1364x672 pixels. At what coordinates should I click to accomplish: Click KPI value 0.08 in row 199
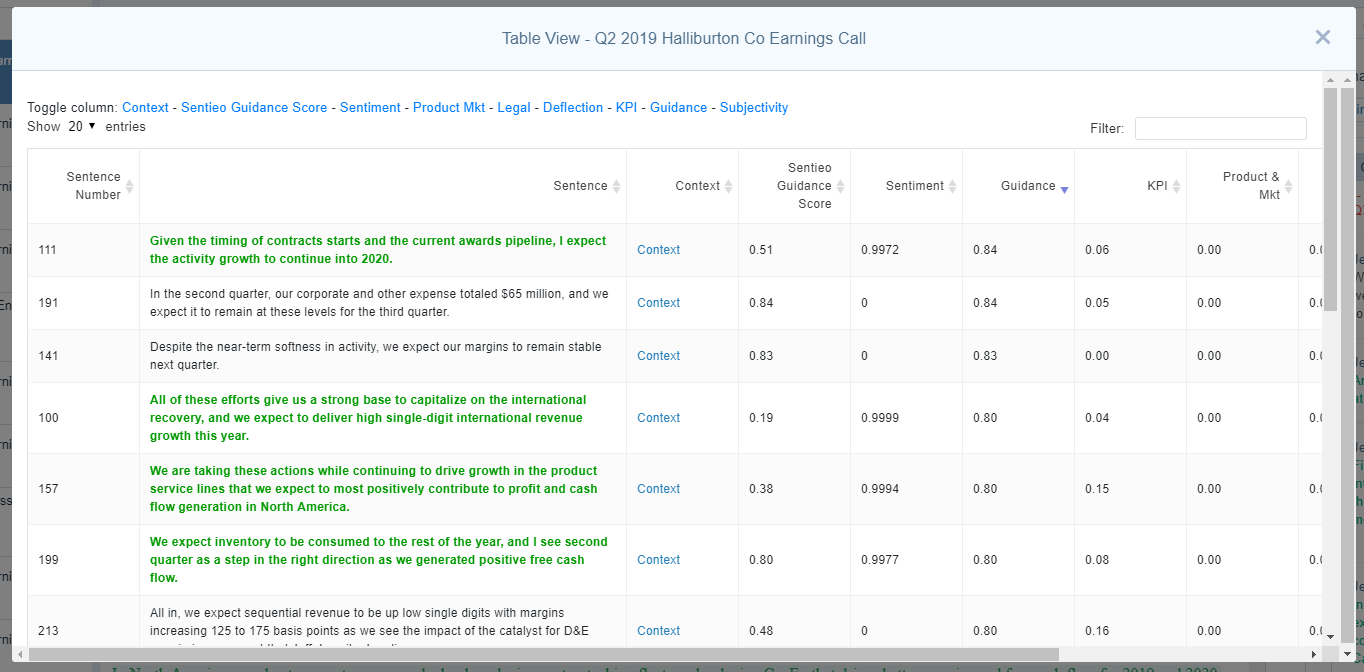click(1097, 560)
